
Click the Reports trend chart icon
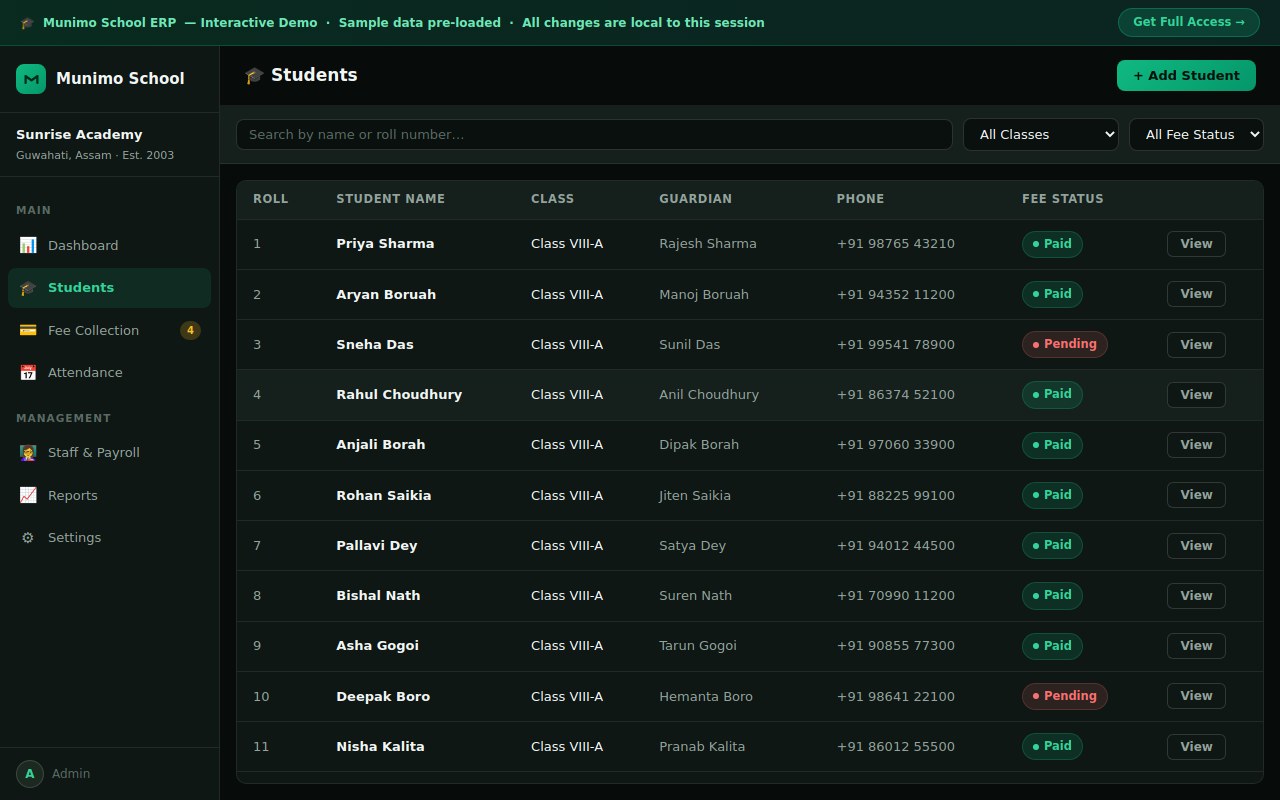[x=28, y=495]
